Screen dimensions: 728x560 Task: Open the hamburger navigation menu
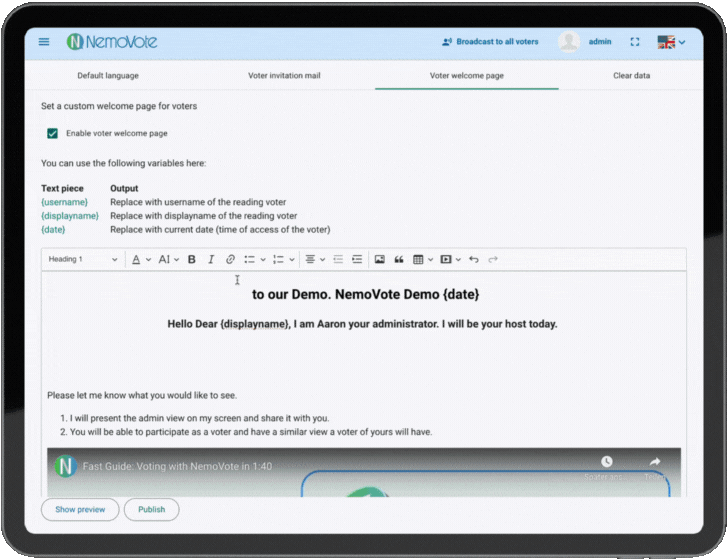coord(44,42)
